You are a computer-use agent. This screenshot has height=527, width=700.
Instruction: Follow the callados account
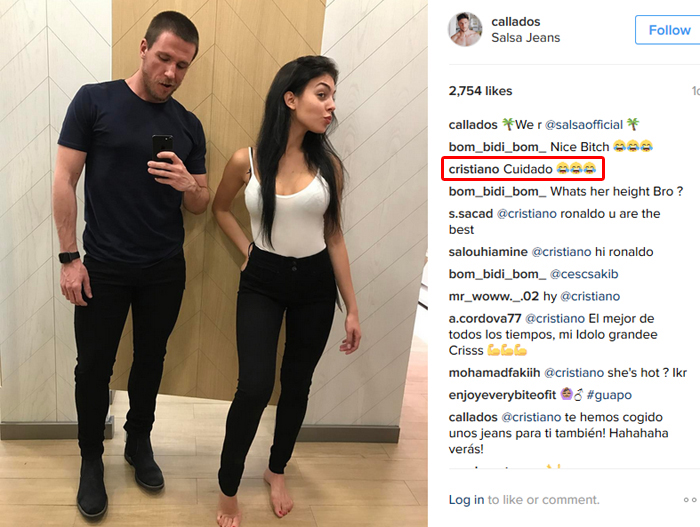668,30
